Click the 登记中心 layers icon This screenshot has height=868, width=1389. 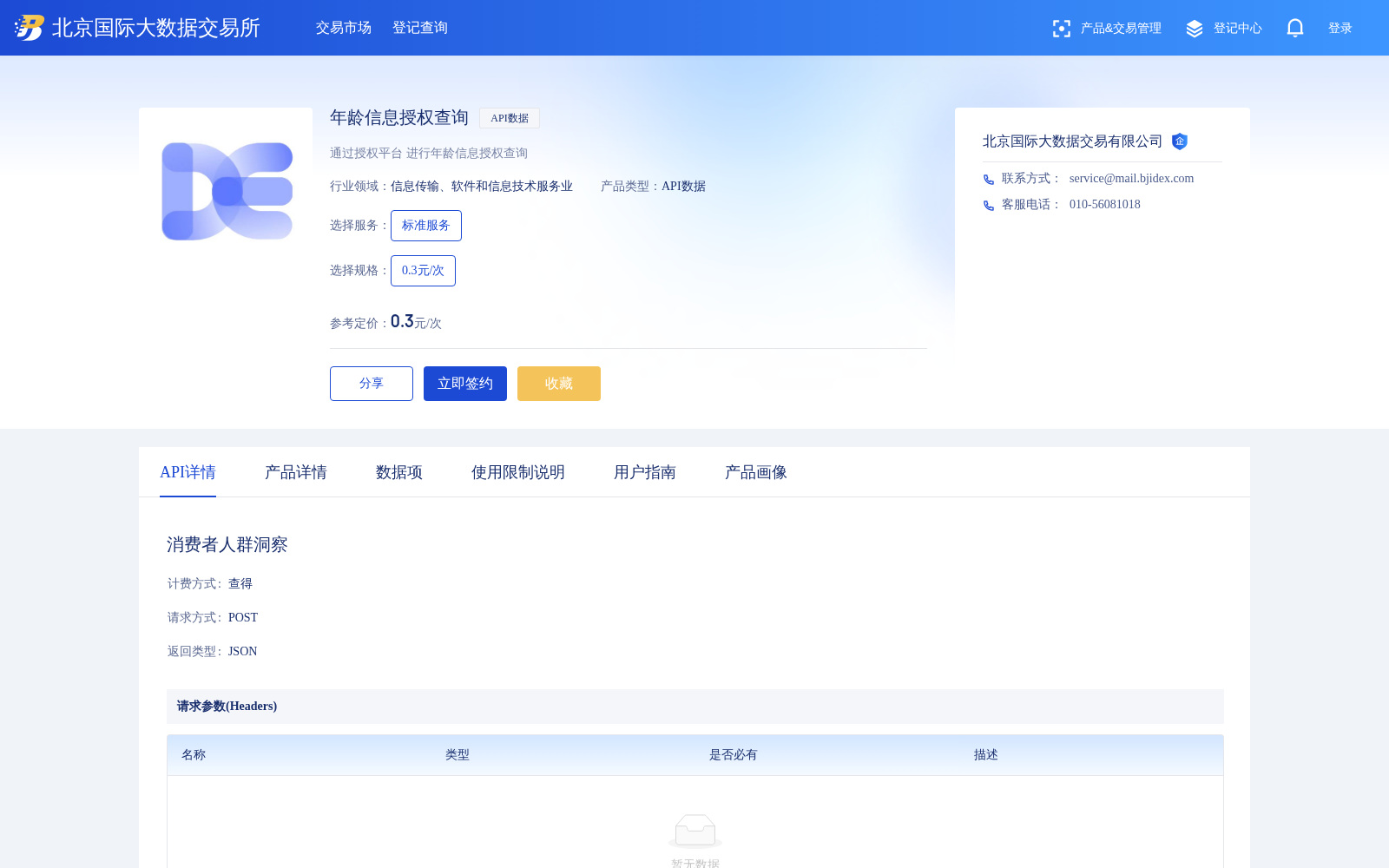(x=1195, y=29)
